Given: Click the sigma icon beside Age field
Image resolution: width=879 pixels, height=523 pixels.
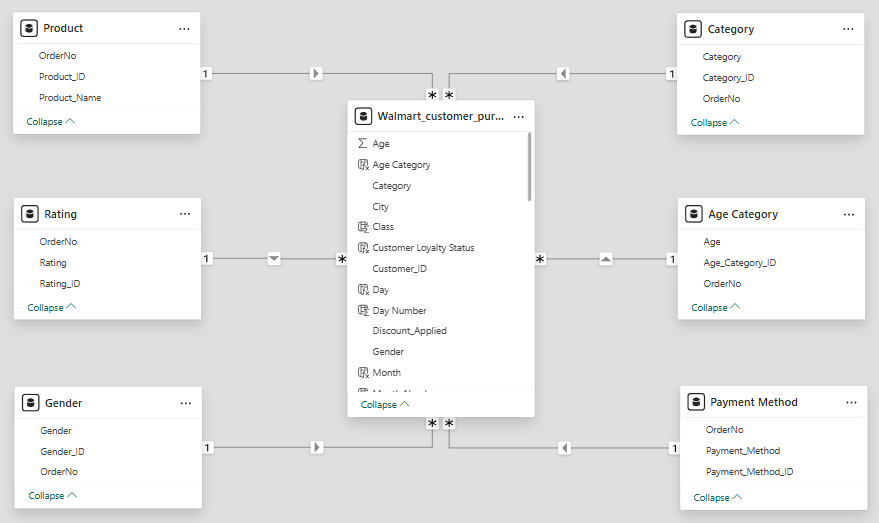Looking at the screenshot, I should click(363, 144).
